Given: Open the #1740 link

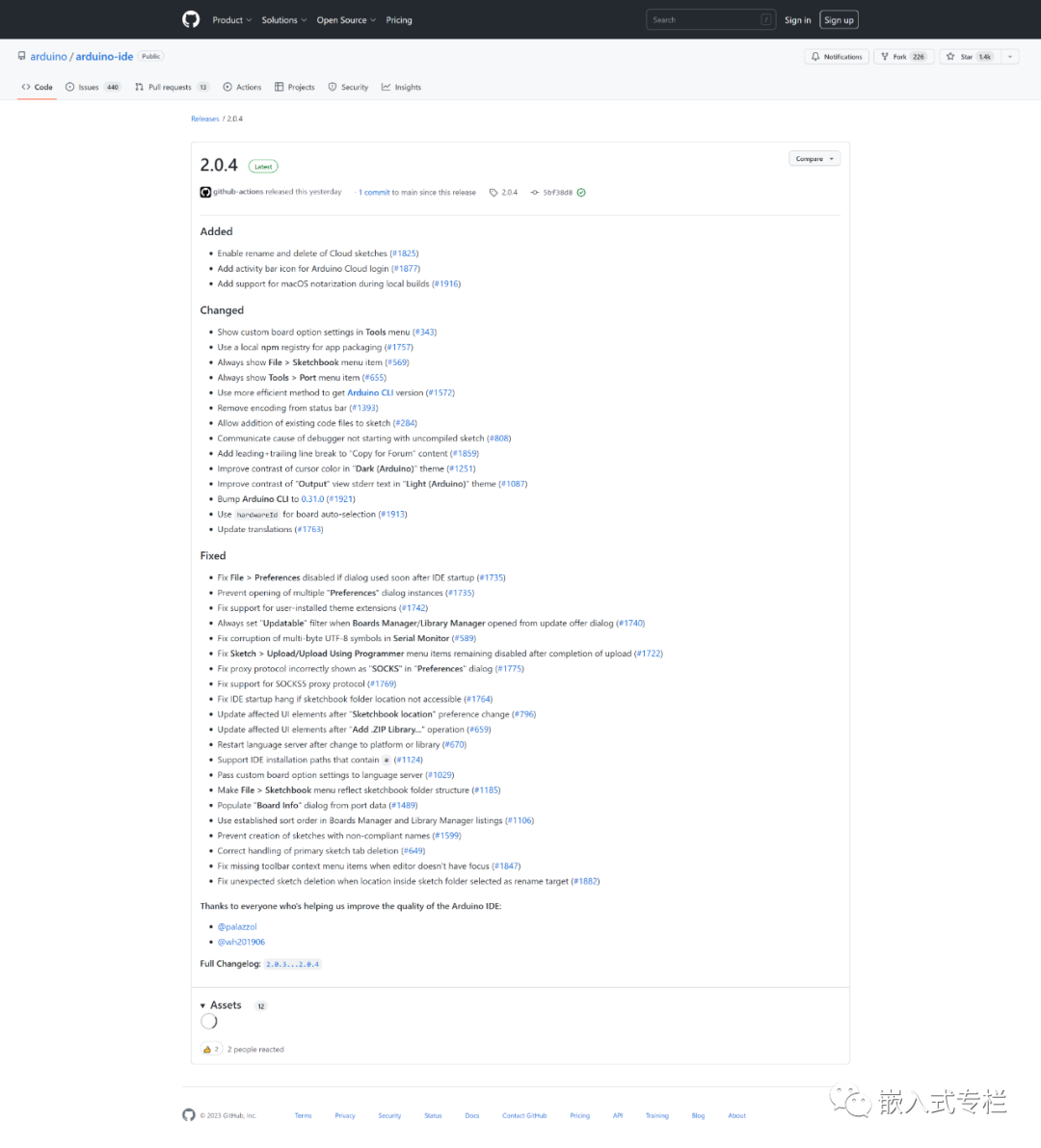Looking at the screenshot, I should click(631, 624).
